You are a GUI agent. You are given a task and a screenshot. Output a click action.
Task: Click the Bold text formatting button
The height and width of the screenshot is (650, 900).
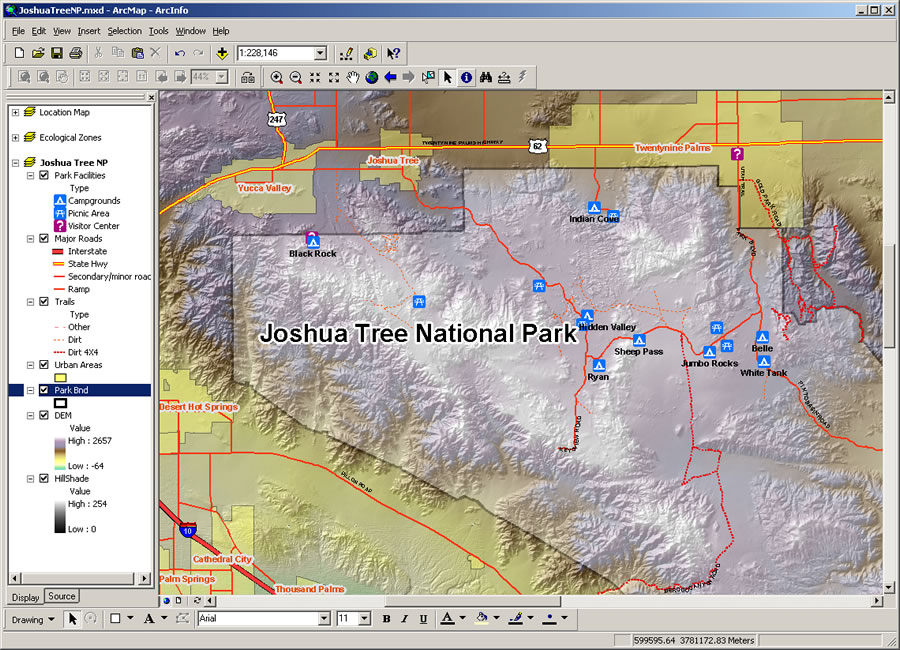pos(385,619)
